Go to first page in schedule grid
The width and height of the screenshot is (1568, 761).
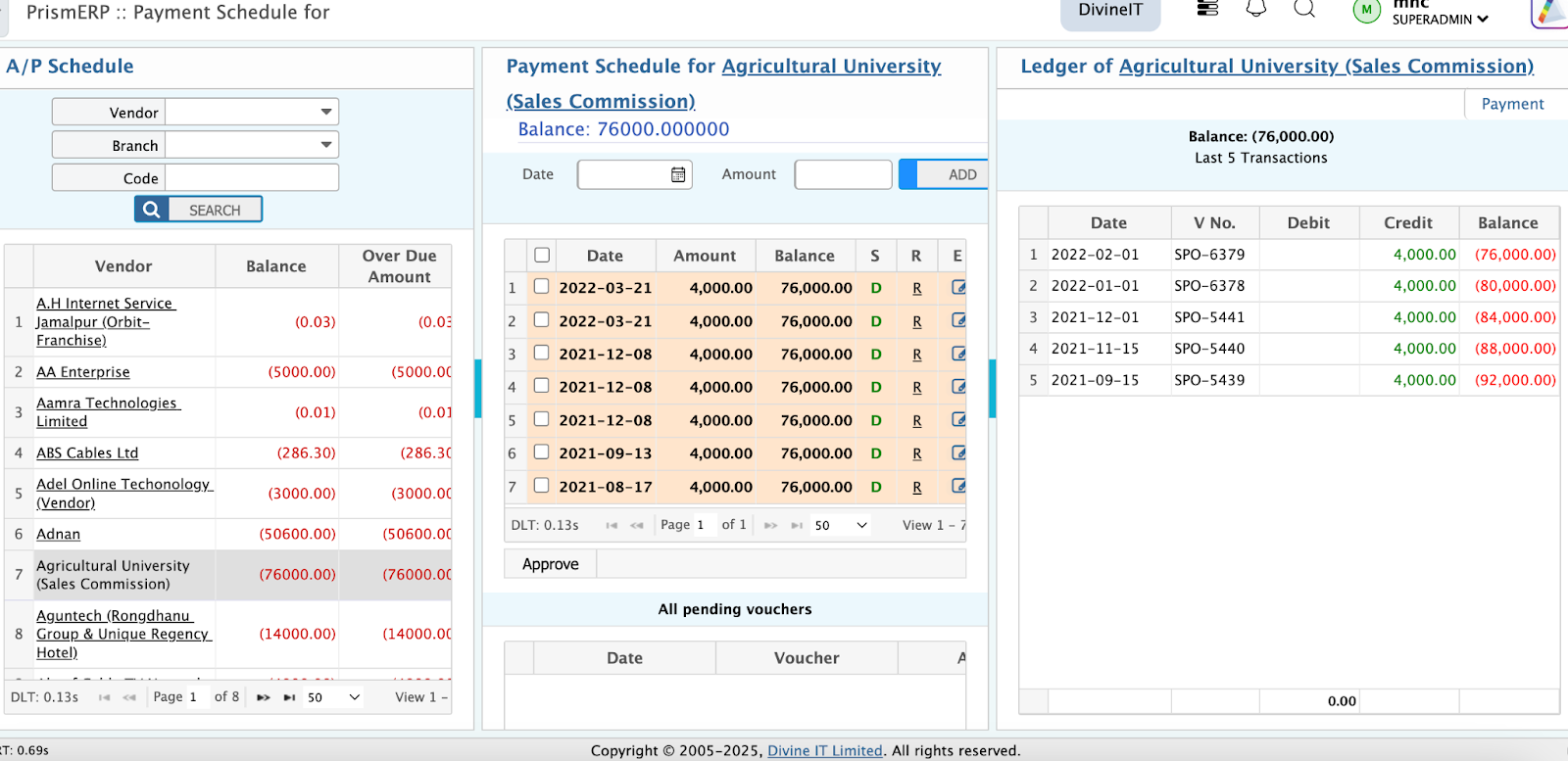click(612, 525)
